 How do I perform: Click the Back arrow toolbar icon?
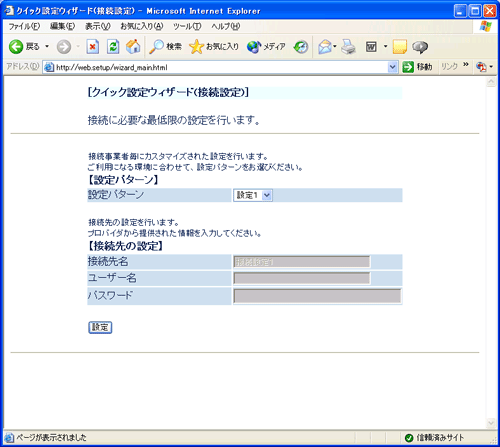point(16,47)
